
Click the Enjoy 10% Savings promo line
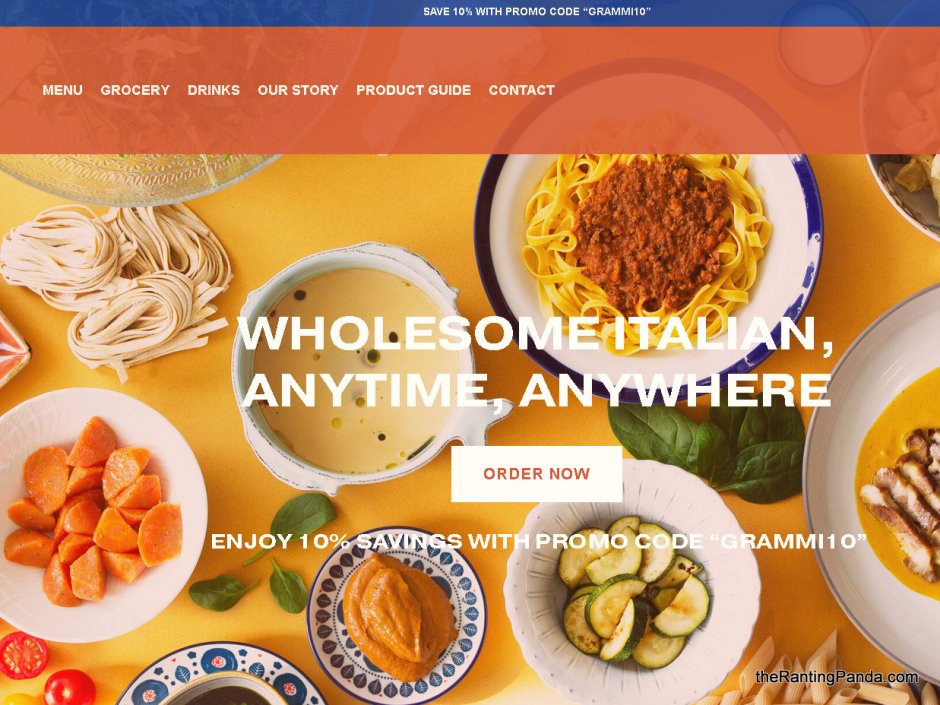coord(538,541)
